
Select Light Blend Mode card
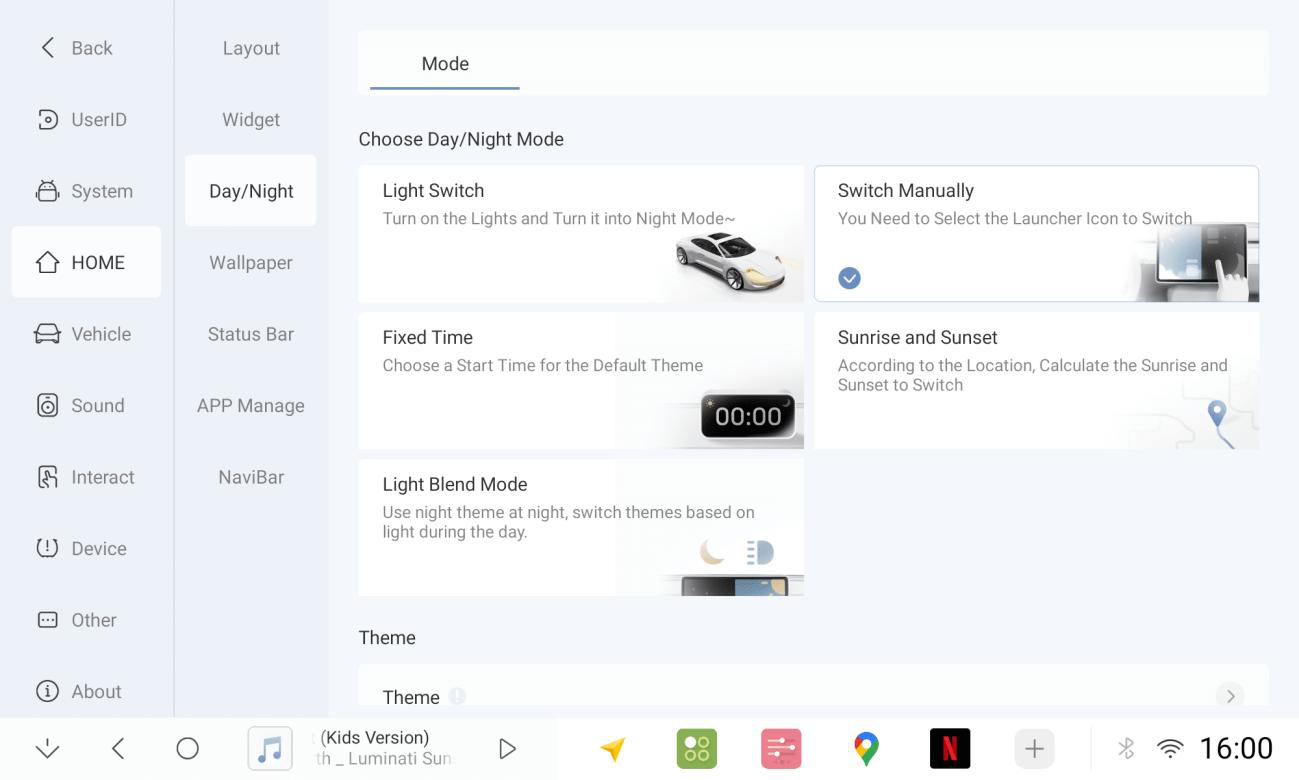click(x=581, y=528)
